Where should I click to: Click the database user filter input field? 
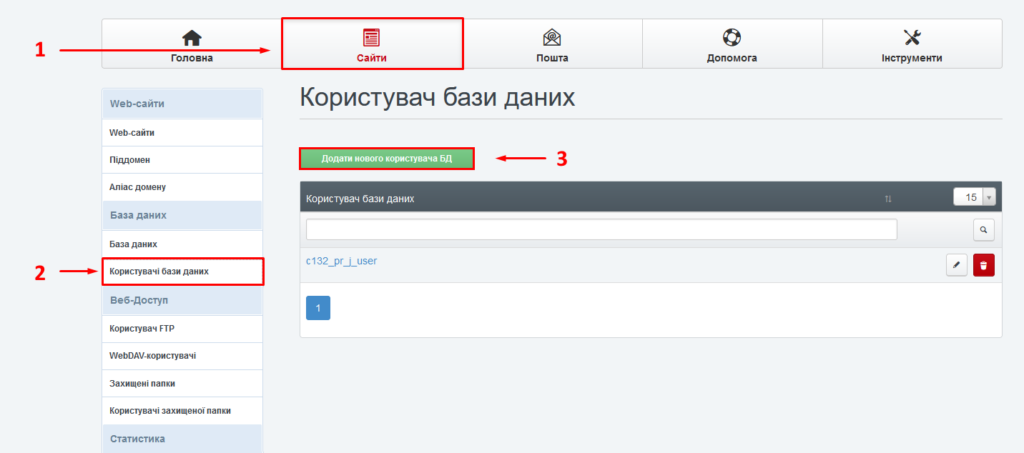(601, 230)
